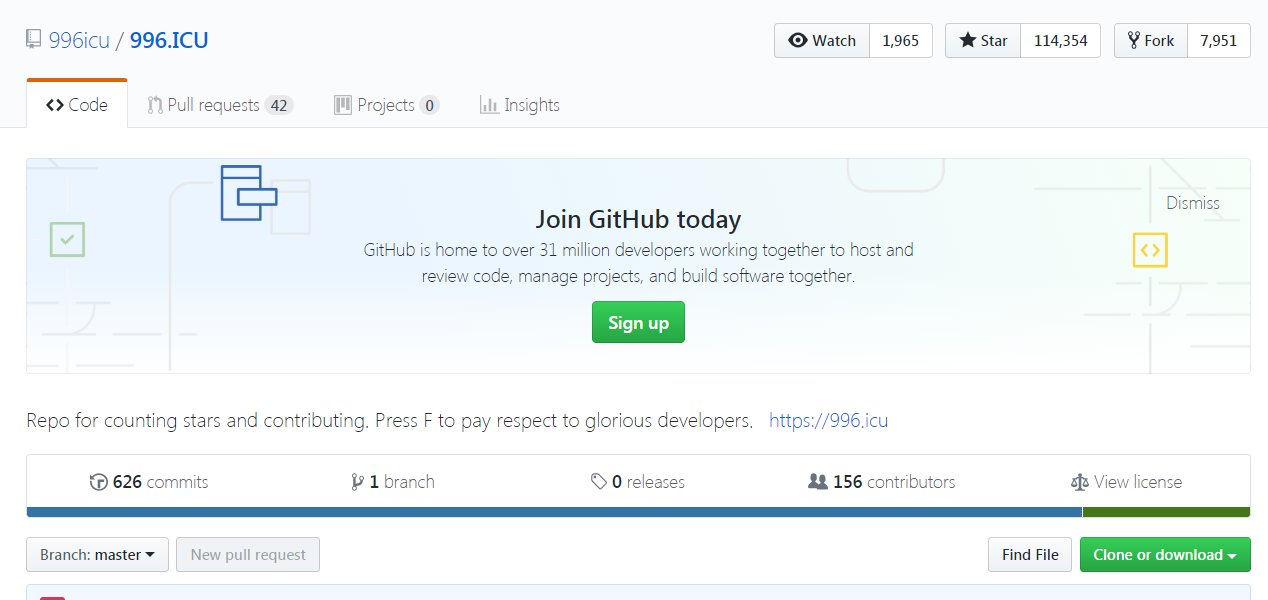Expand the Clone or download menu
This screenshot has height=600, width=1268.
[x=1165, y=555]
